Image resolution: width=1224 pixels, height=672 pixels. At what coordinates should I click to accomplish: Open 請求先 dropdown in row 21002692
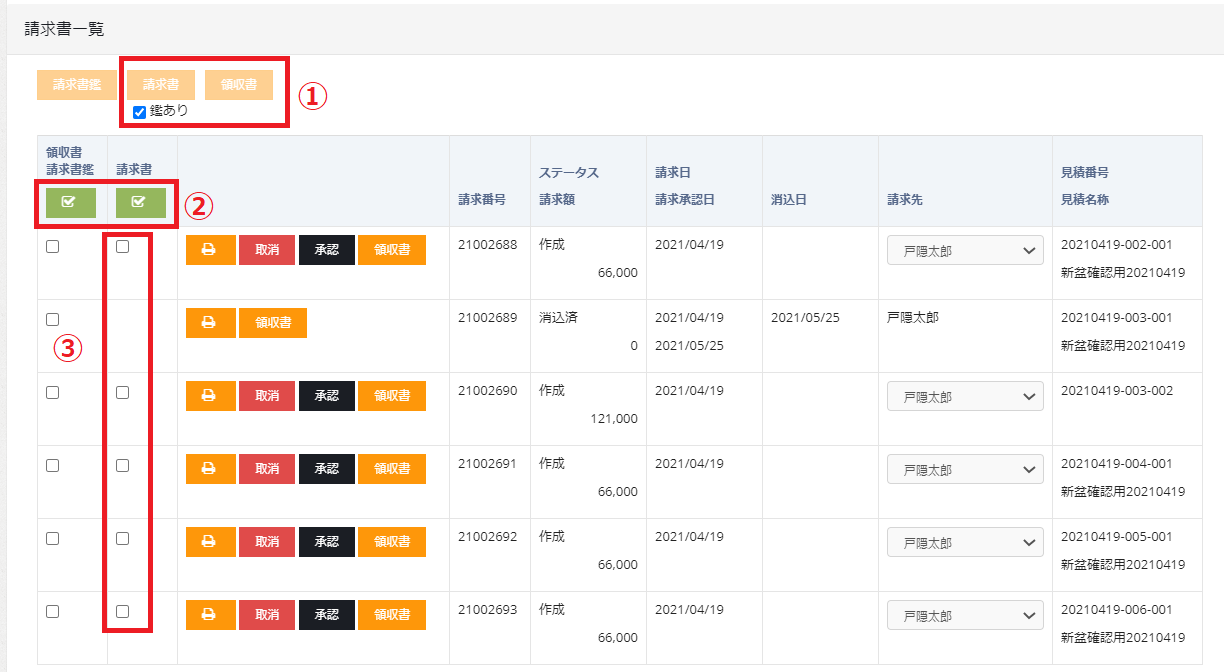965,543
